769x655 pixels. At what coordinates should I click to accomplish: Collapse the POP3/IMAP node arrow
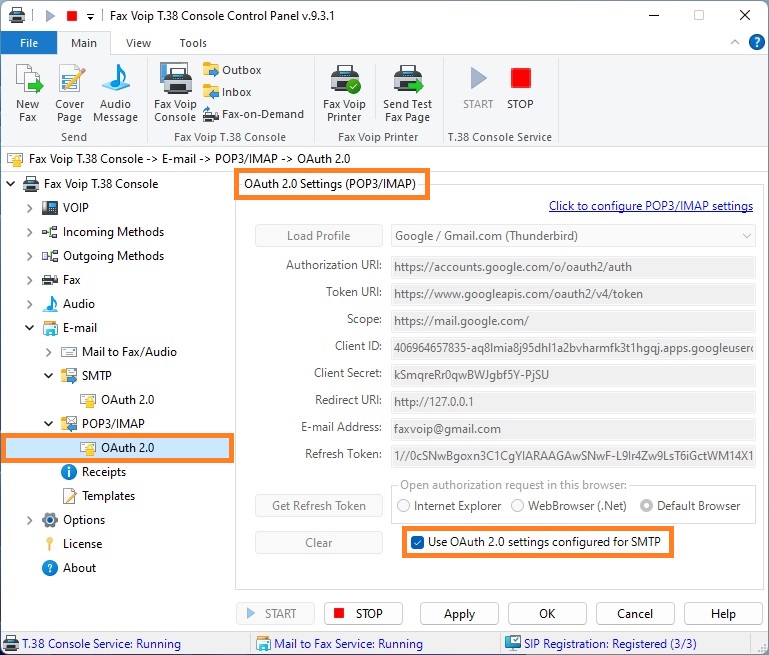[x=49, y=424]
